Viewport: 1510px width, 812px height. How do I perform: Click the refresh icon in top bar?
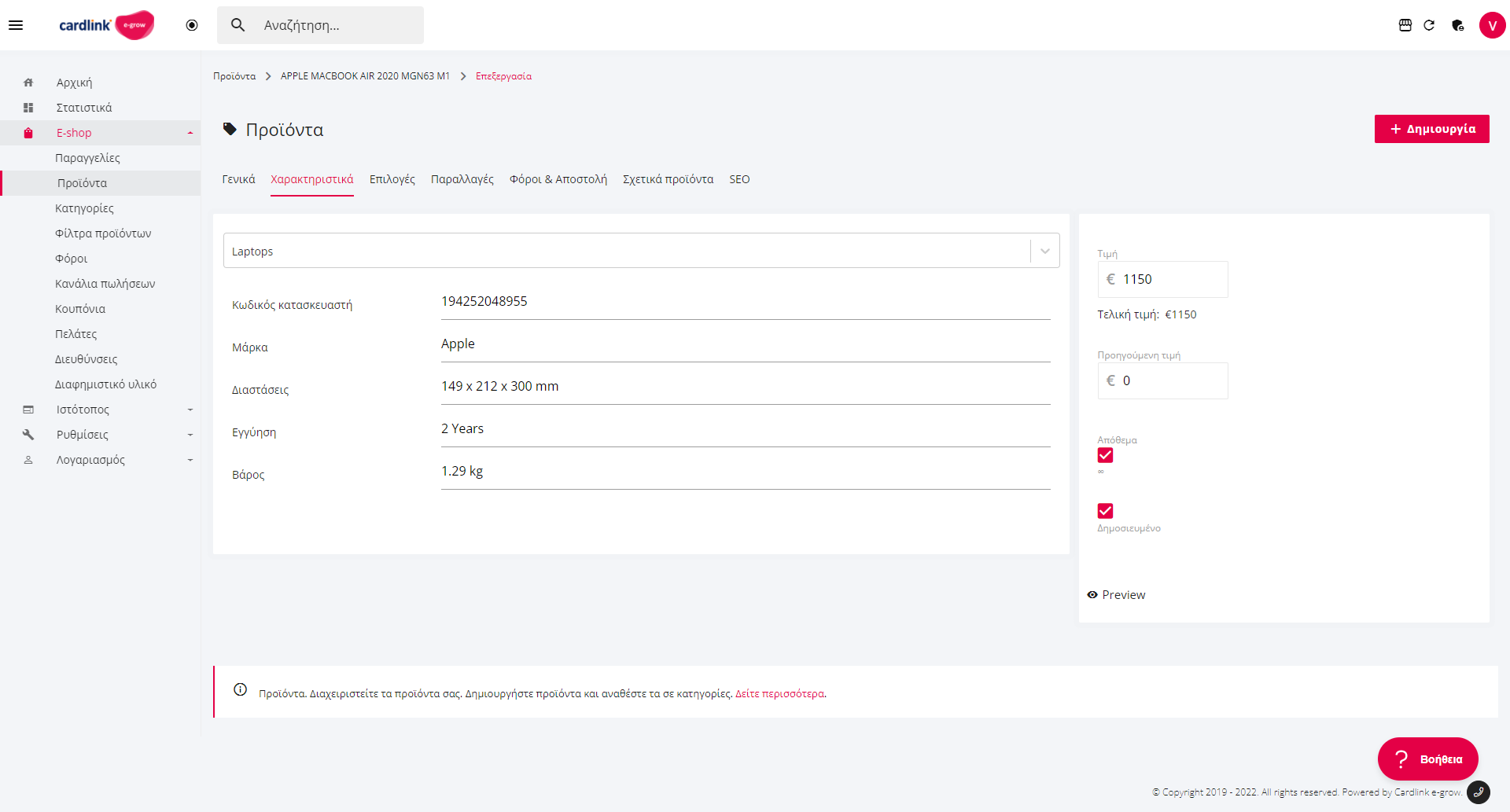pos(1429,25)
